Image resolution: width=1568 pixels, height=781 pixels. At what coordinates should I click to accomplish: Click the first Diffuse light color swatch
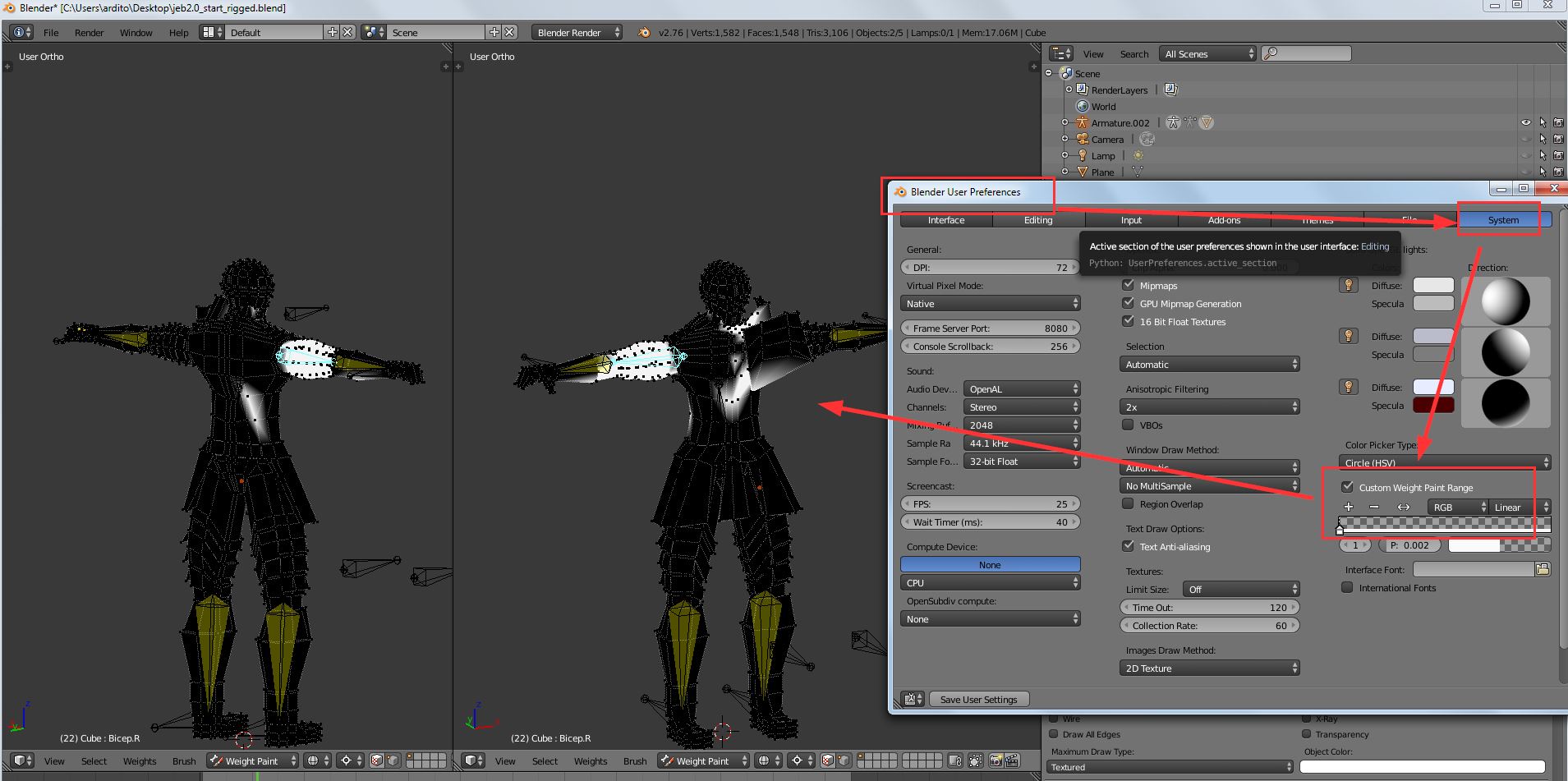1433,285
